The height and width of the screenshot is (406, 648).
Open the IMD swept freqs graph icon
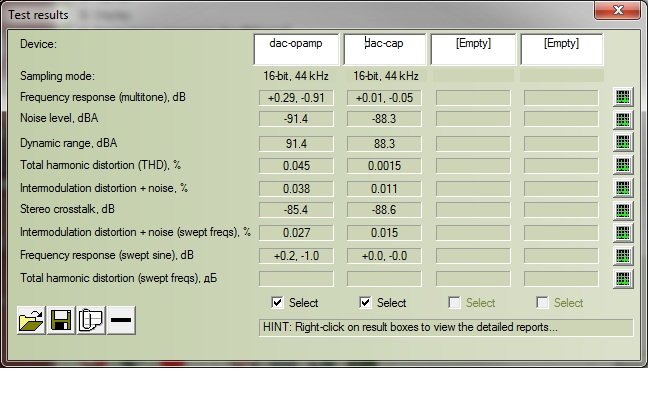(x=623, y=233)
